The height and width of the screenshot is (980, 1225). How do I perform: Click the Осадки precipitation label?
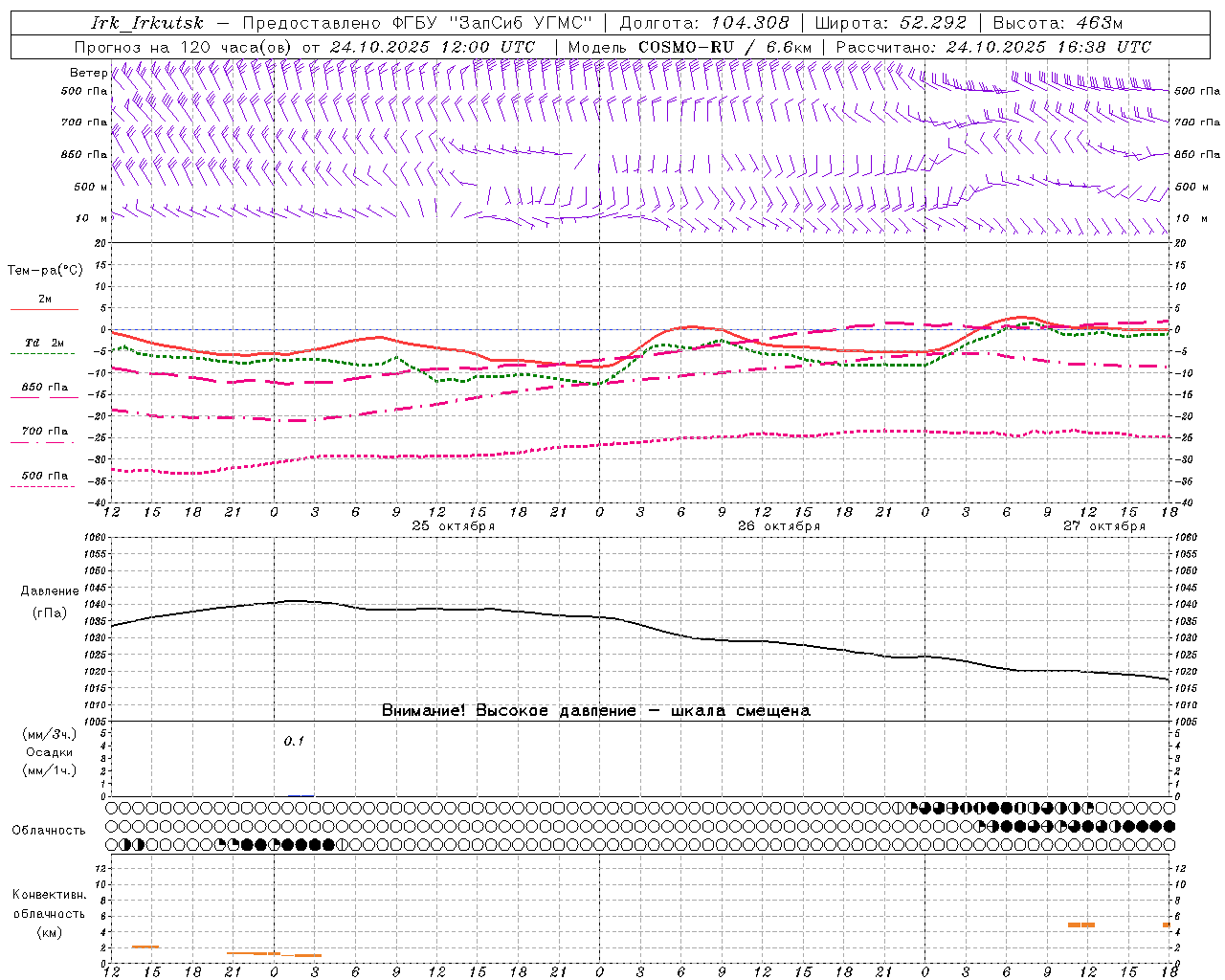click(x=50, y=752)
